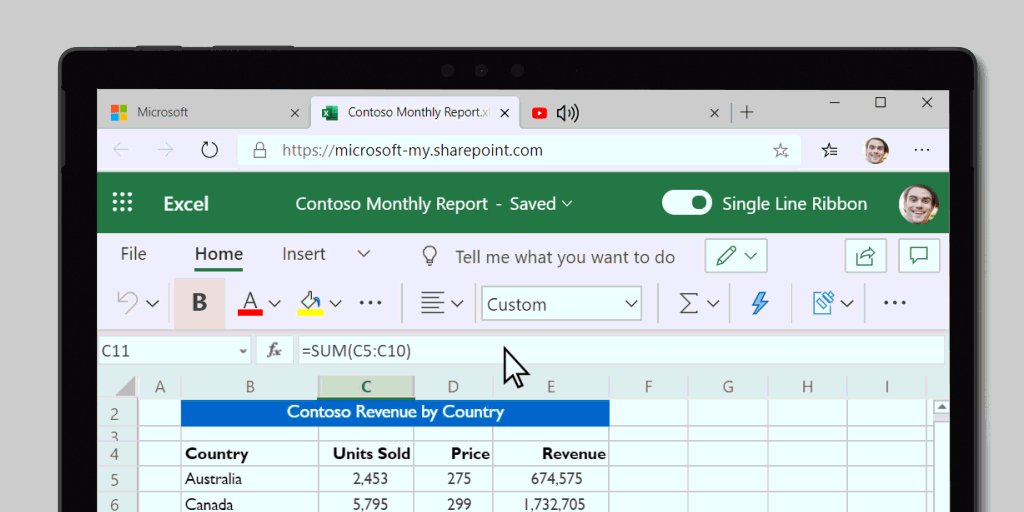Expand the Saved status dropdown
The width and height of the screenshot is (1024, 512).
(x=541, y=204)
